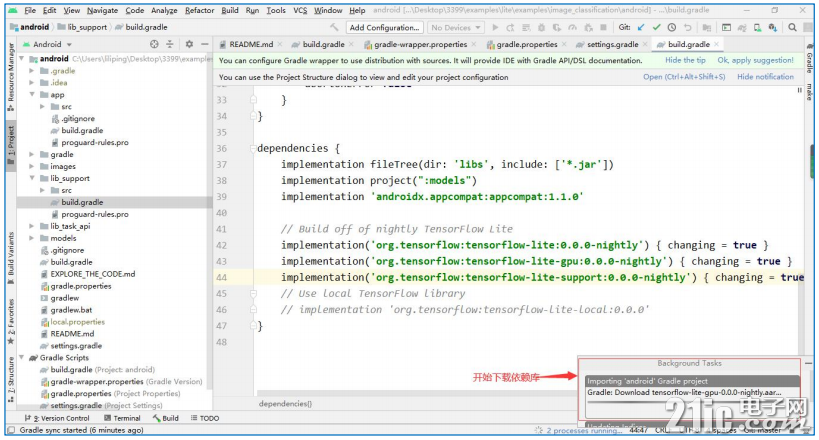Toggle Version Control tool window
This screenshot has width=819, height=440.
[x=57, y=418]
